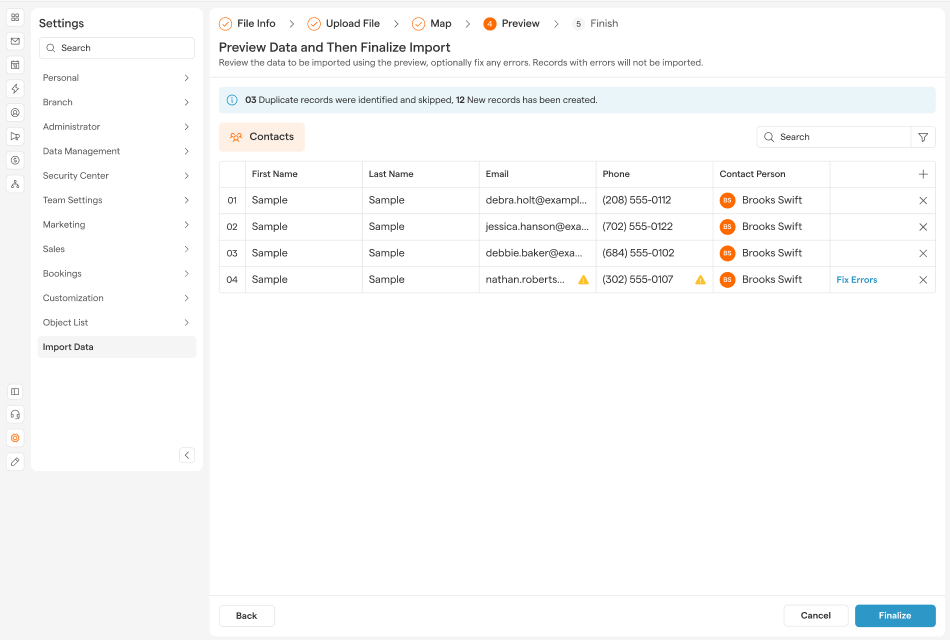The image size is (950, 640).
Task: Click the filter icon beside table search
Action: click(x=923, y=137)
